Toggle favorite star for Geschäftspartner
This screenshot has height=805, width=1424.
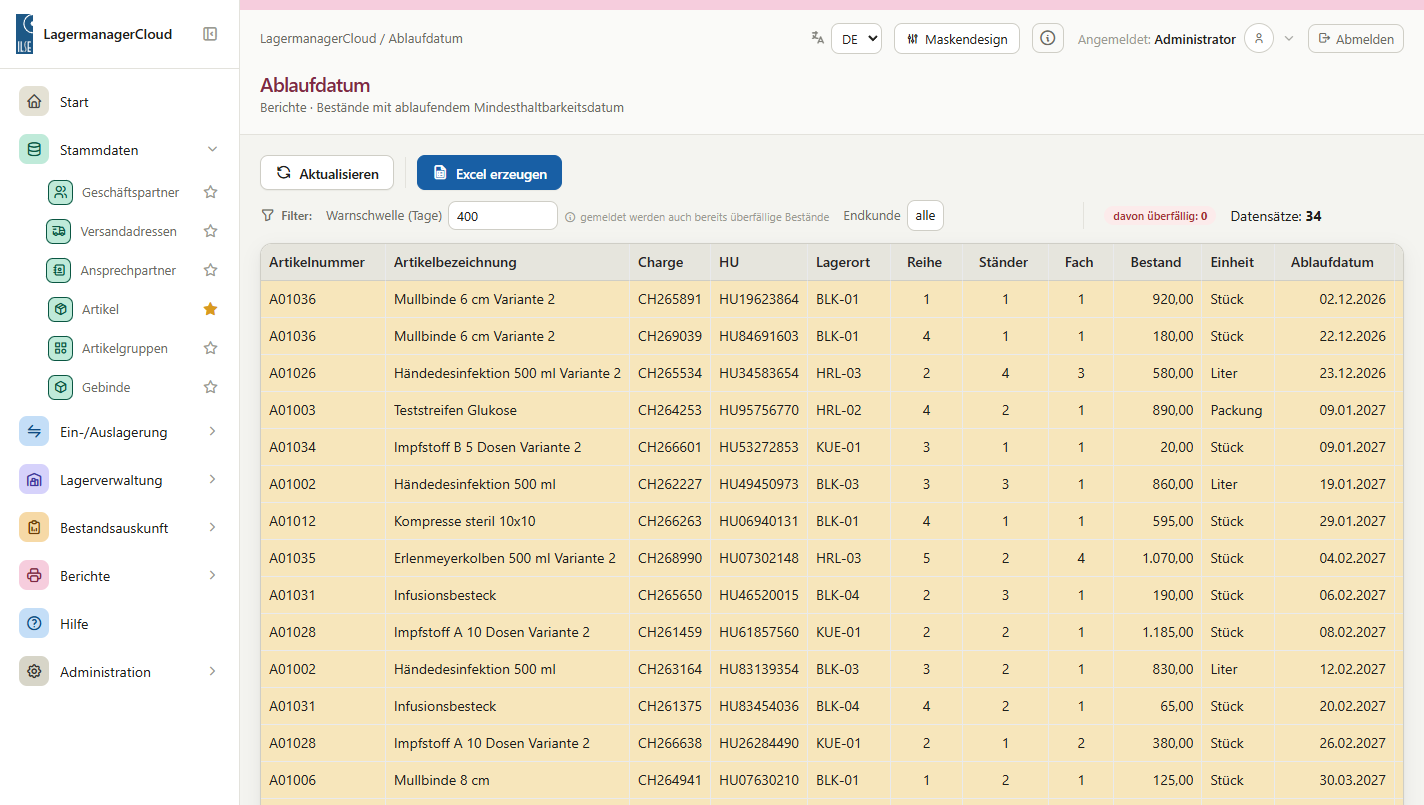[210, 192]
